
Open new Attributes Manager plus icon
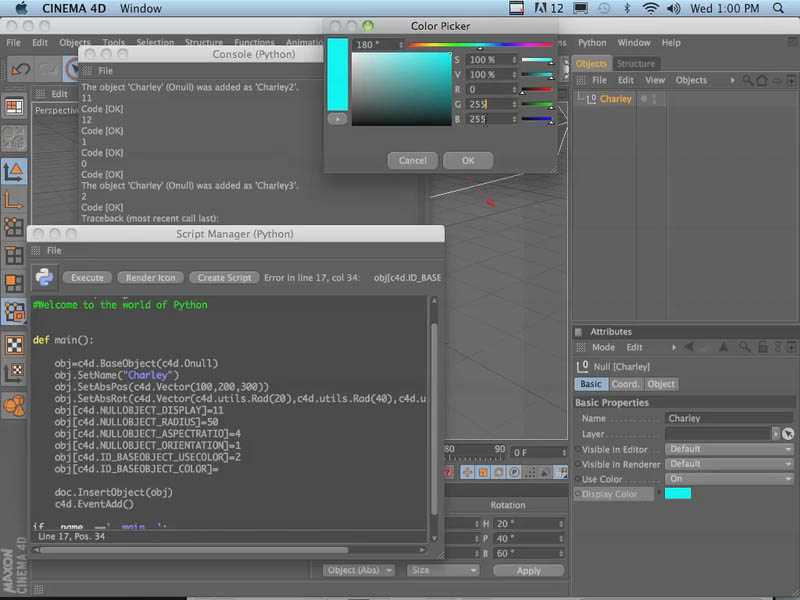point(791,347)
